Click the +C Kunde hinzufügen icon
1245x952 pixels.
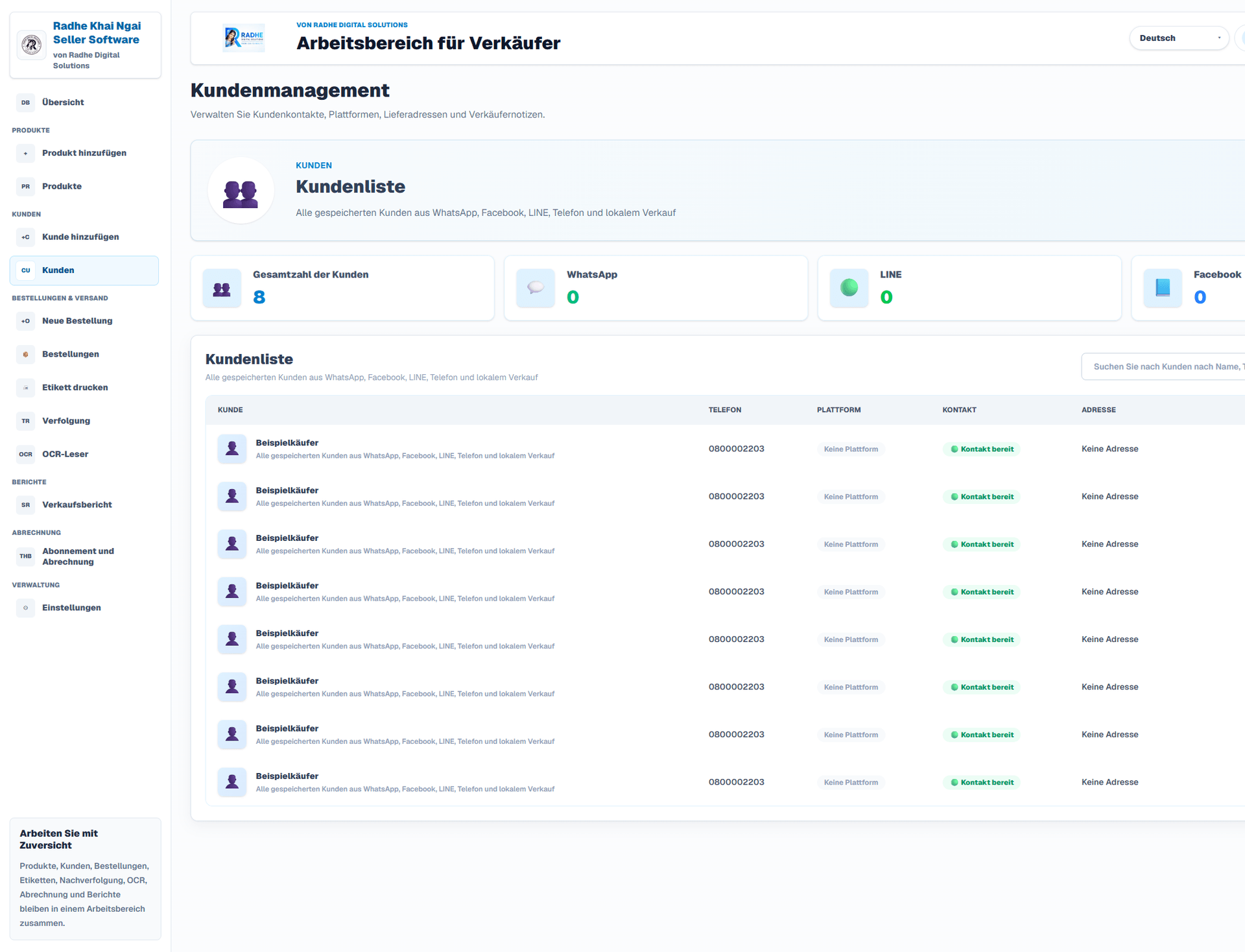(25, 237)
